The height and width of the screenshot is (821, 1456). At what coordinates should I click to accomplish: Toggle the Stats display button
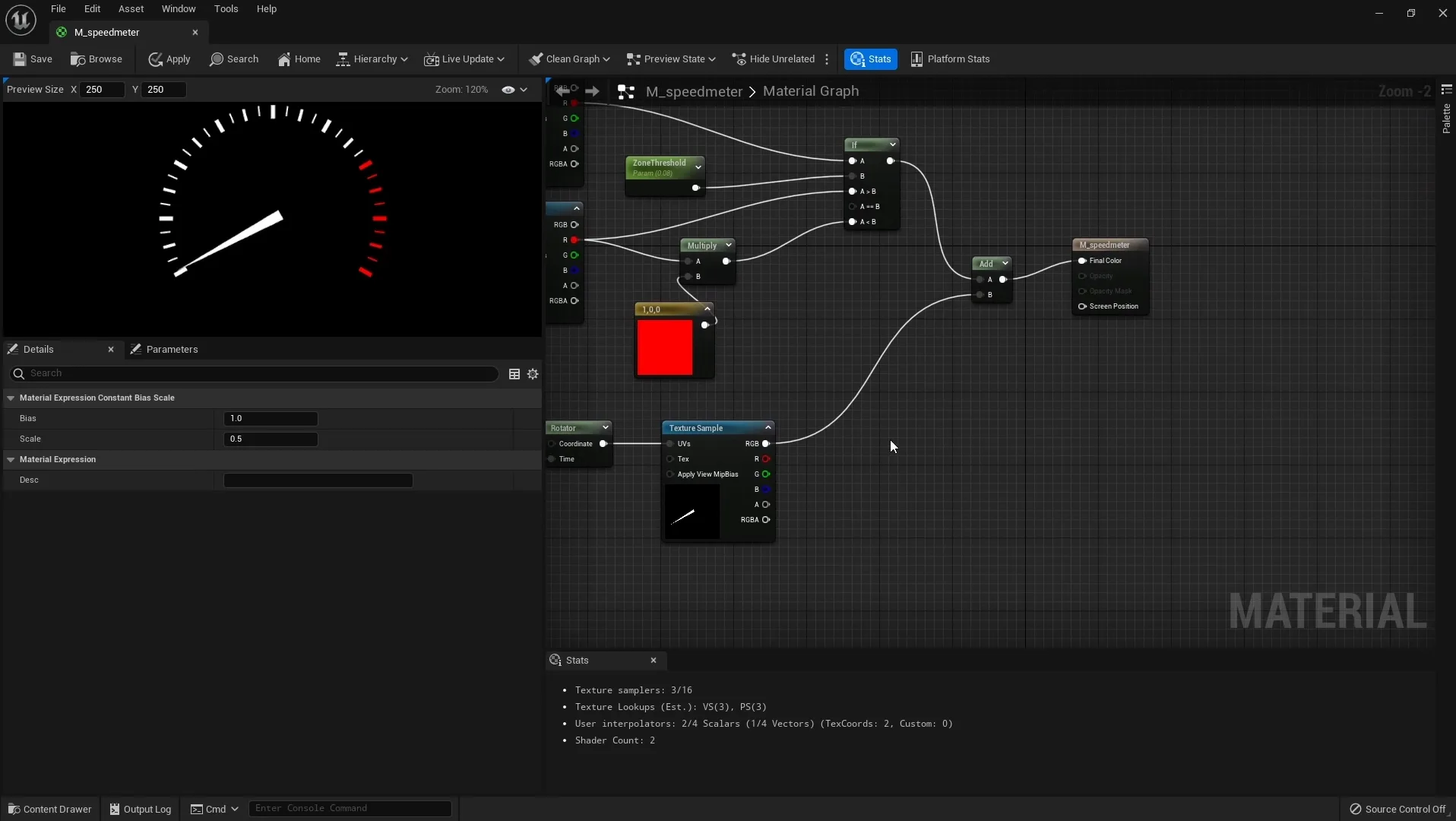pyautogui.click(x=869, y=59)
